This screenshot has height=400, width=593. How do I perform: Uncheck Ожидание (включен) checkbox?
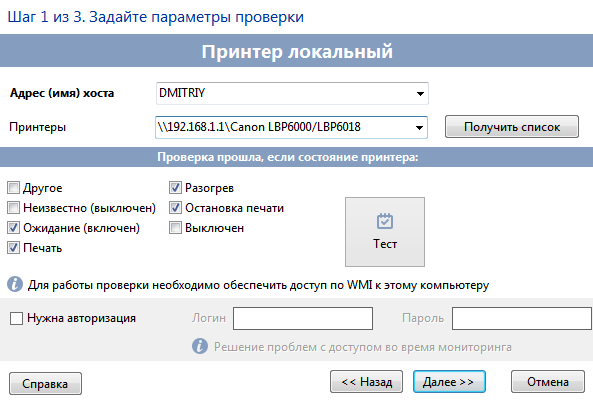tap(14, 228)
